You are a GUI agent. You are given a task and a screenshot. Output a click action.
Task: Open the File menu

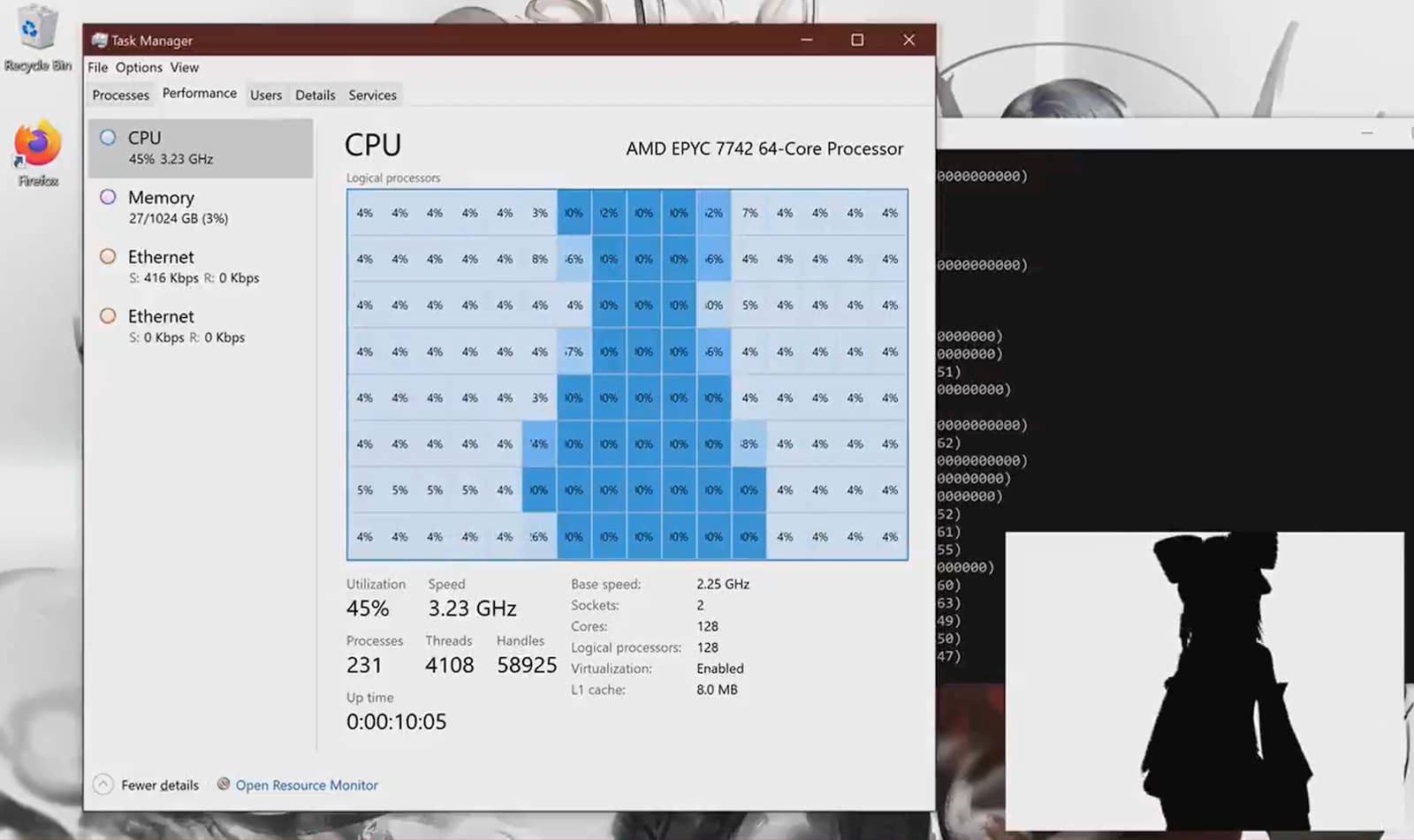tap(97, 67)
